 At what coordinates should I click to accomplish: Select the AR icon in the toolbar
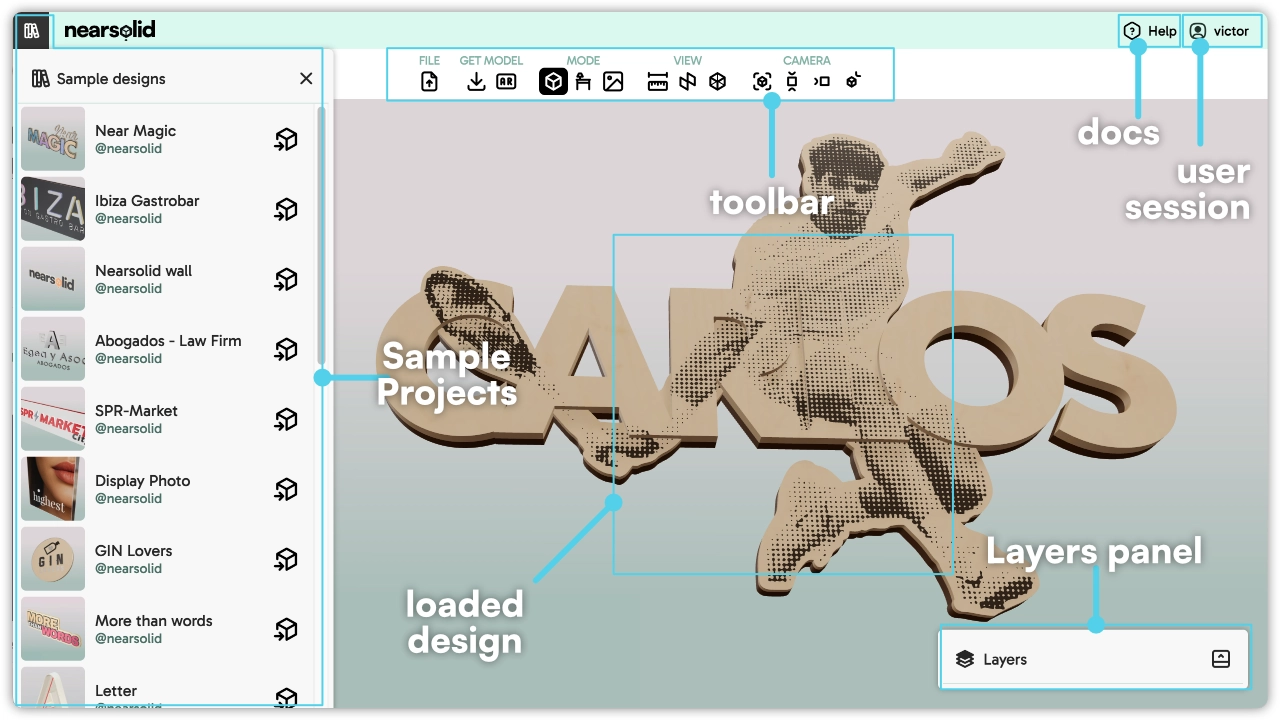click(x=506, y=81)
